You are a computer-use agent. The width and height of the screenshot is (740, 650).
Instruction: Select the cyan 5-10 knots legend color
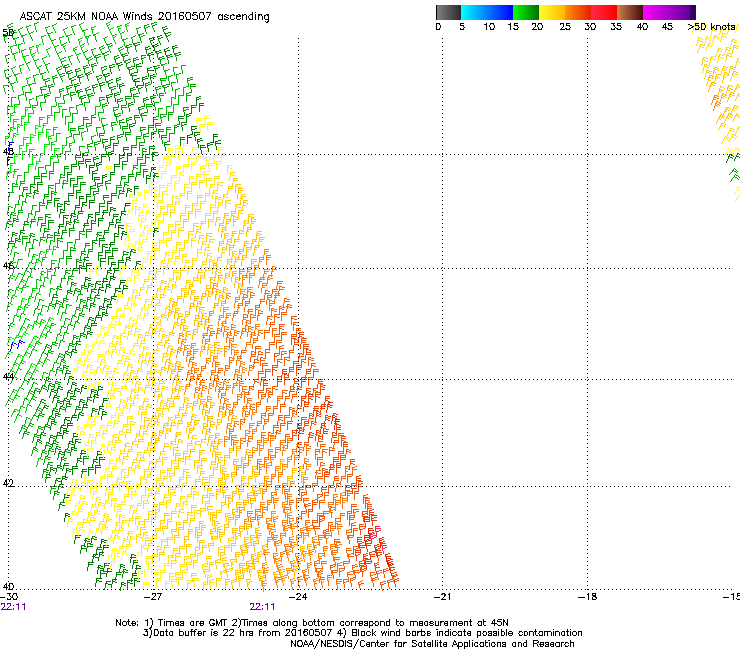474,12
